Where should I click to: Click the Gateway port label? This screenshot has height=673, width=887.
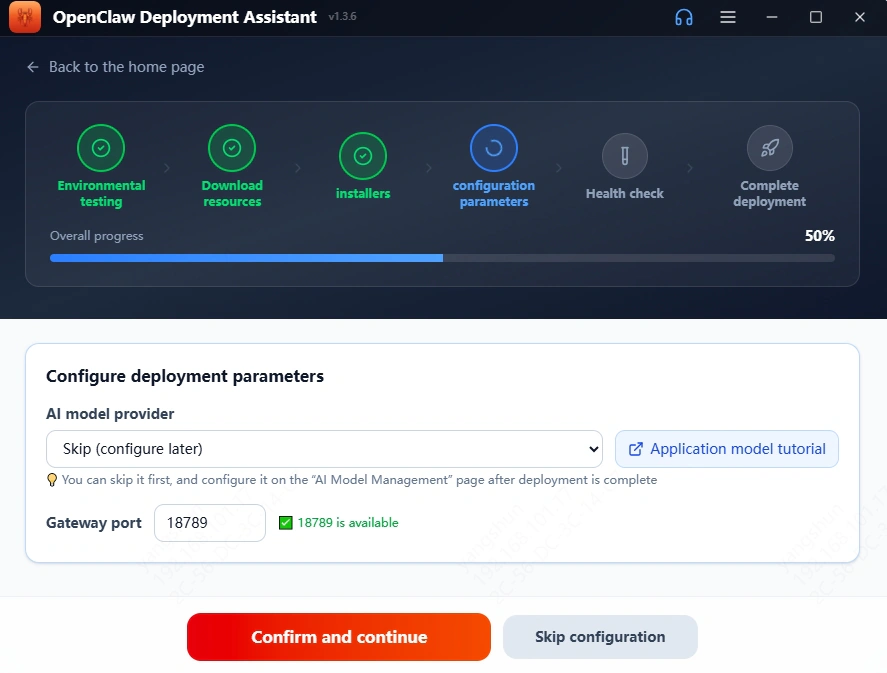94,523
